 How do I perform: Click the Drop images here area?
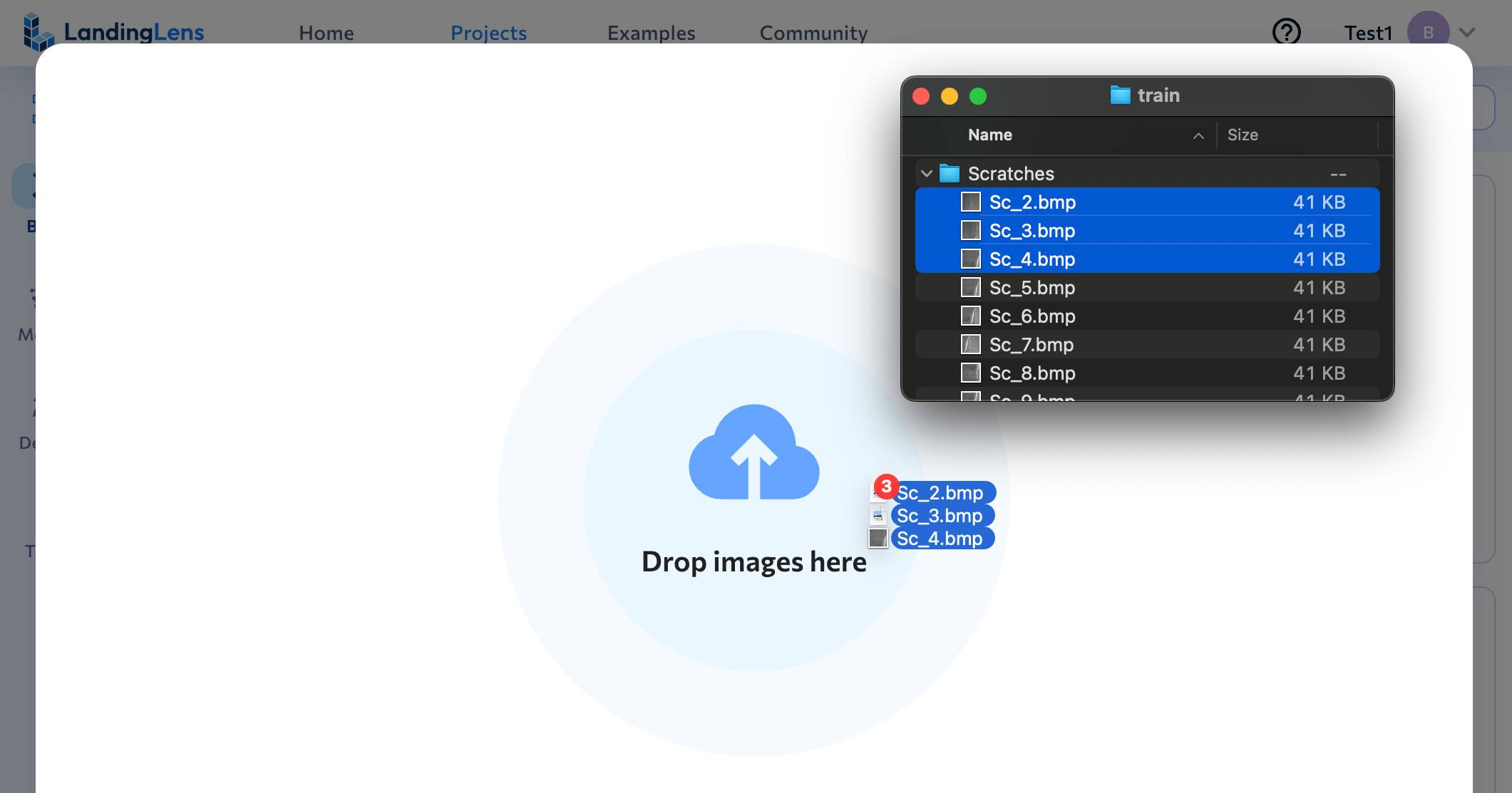[754, 561]
